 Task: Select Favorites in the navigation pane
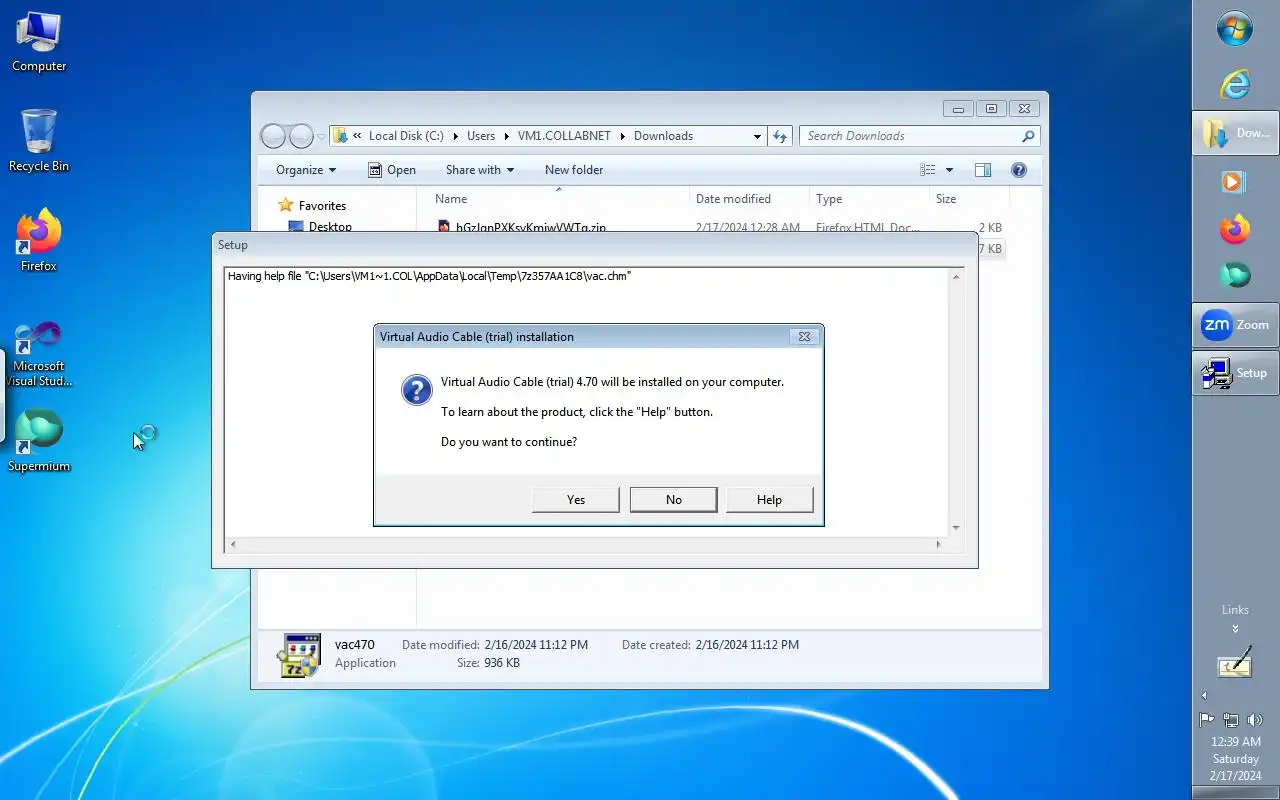322,206
